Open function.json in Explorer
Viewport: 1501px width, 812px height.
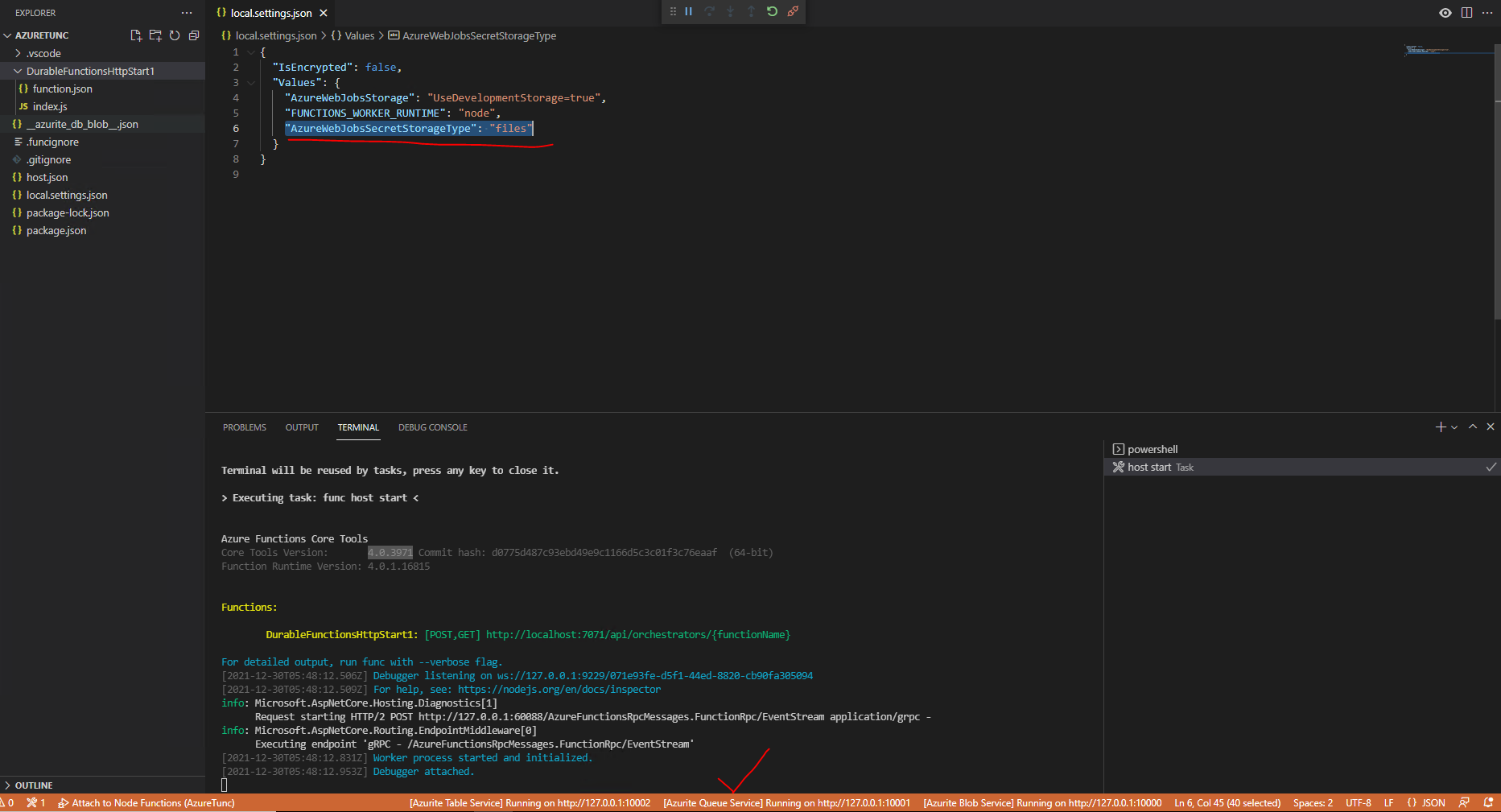[102, 89]
